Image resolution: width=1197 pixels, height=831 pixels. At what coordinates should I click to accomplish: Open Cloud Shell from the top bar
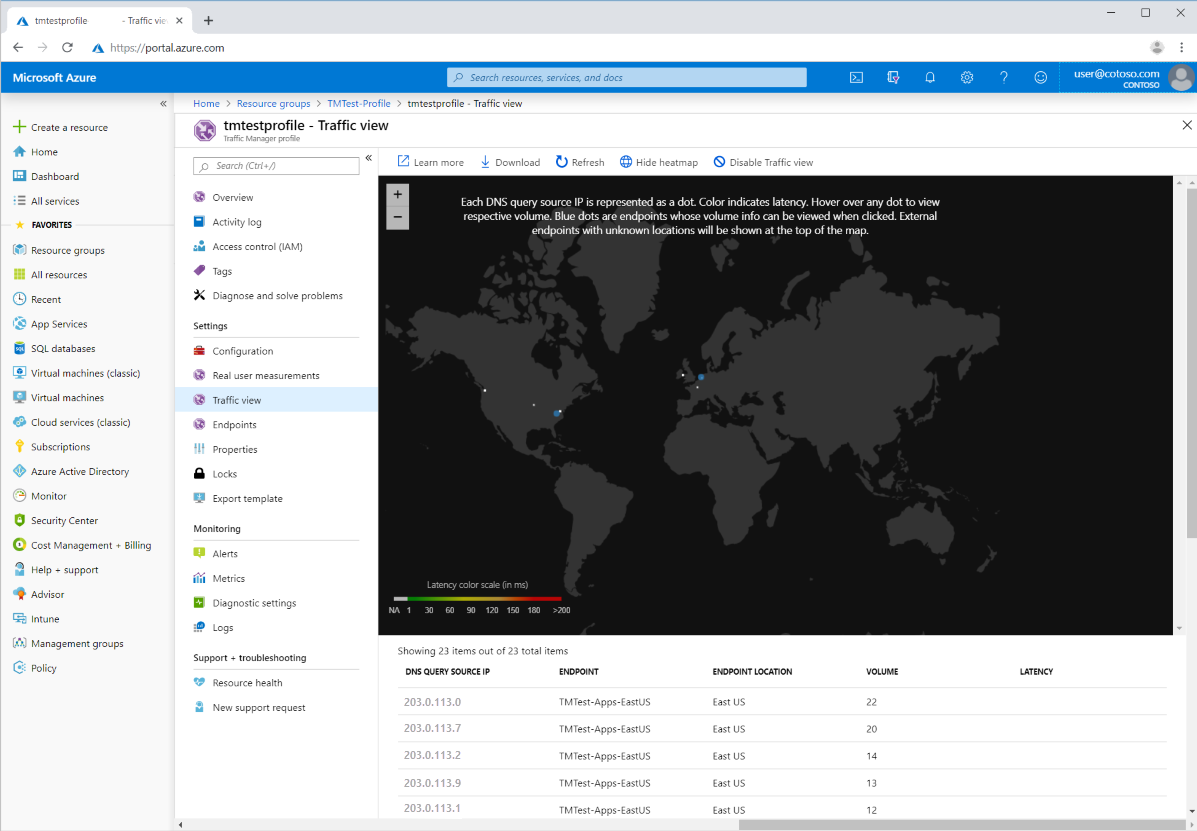pos(856,77)
